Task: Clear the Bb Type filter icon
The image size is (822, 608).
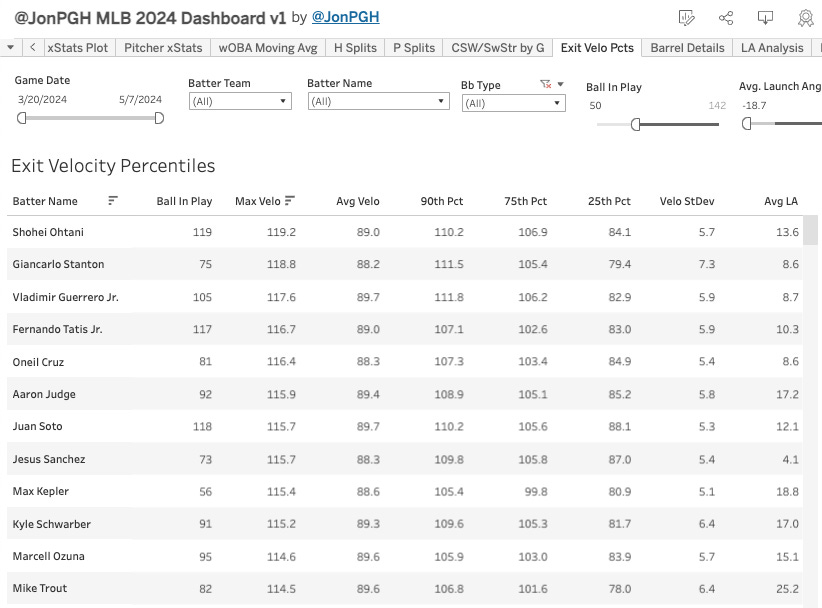Action: click(546, 84)
